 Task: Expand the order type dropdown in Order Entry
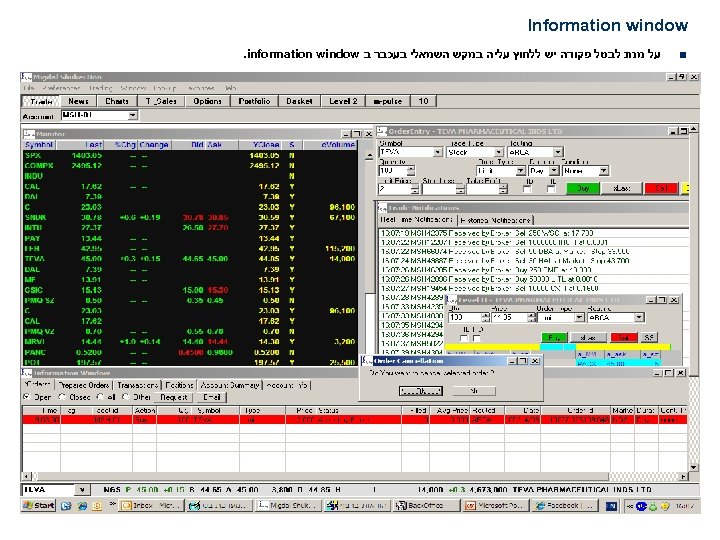tap(520, 171)
